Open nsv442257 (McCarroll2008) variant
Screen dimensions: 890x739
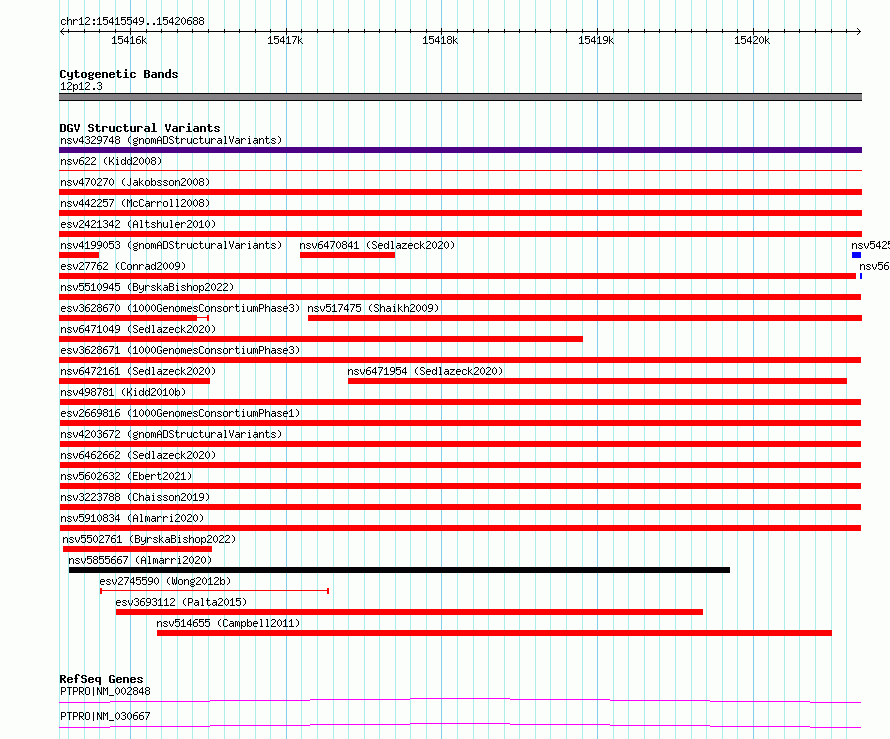(135, 203)
